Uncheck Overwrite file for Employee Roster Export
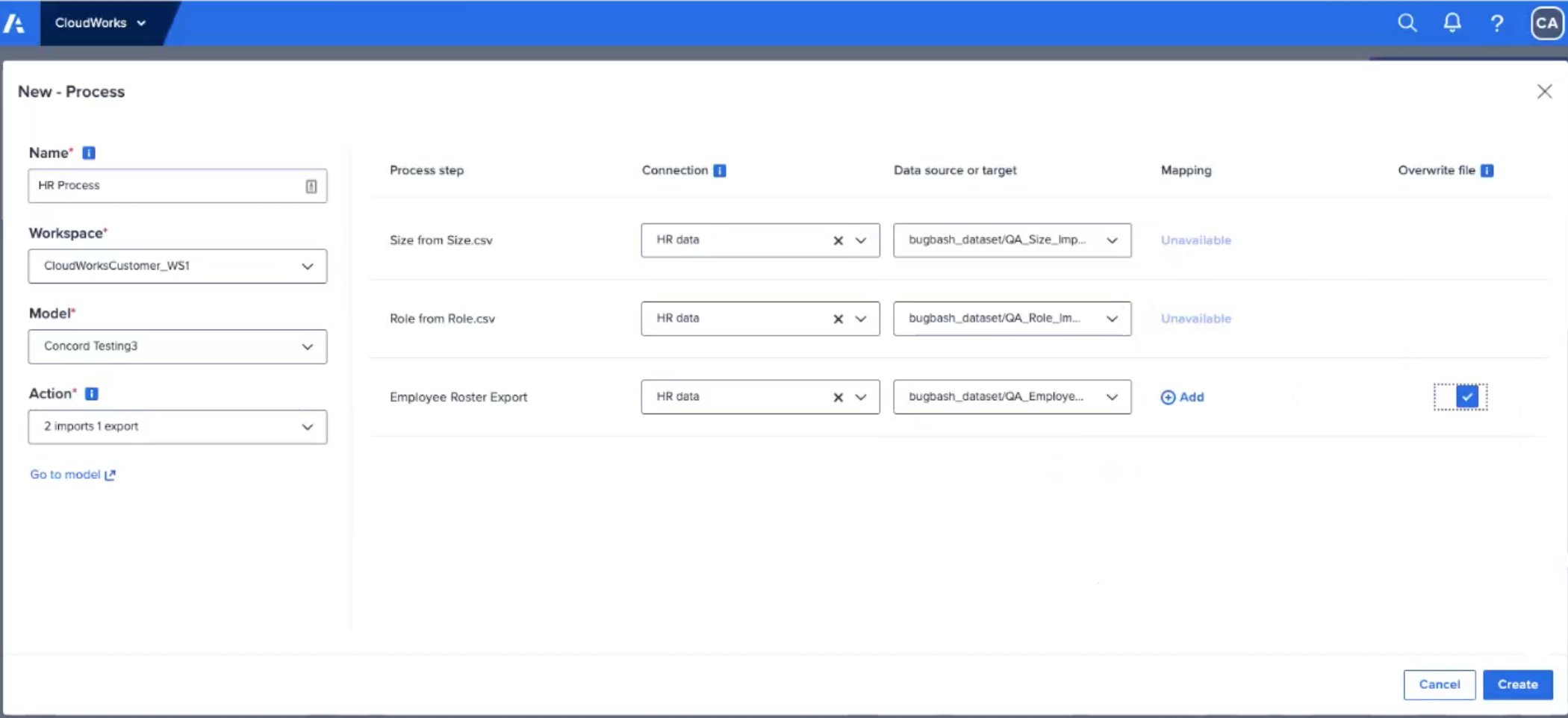Viewport: 1568px width, 718px height. (x=1466, y=397)
